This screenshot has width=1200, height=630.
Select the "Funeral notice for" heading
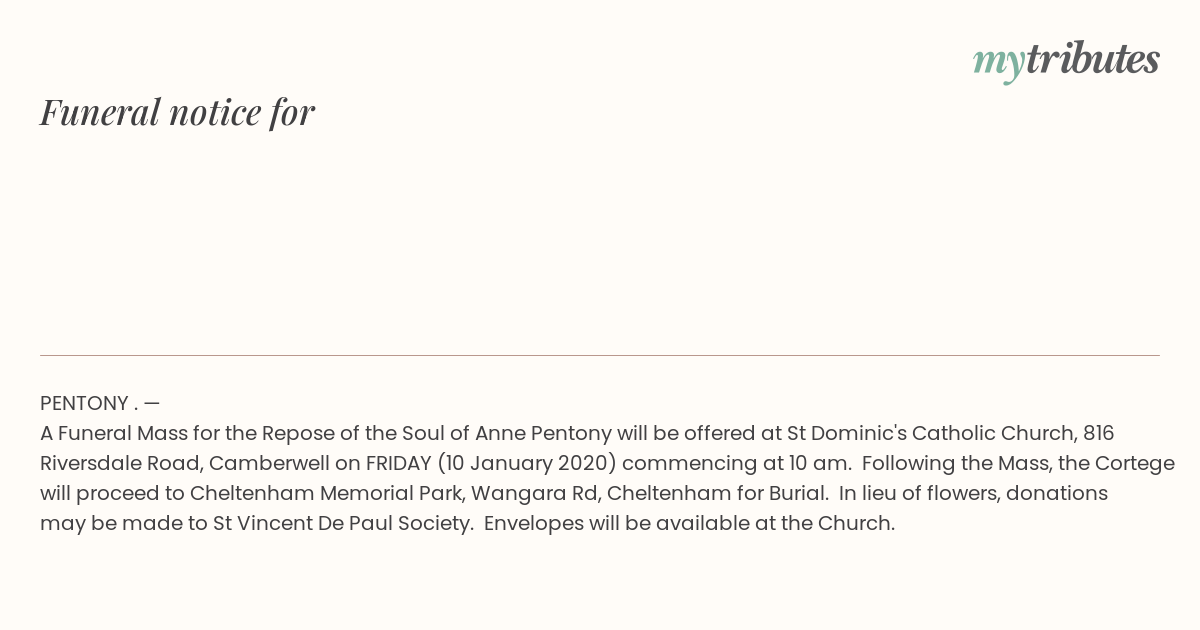tap(177, 112)
